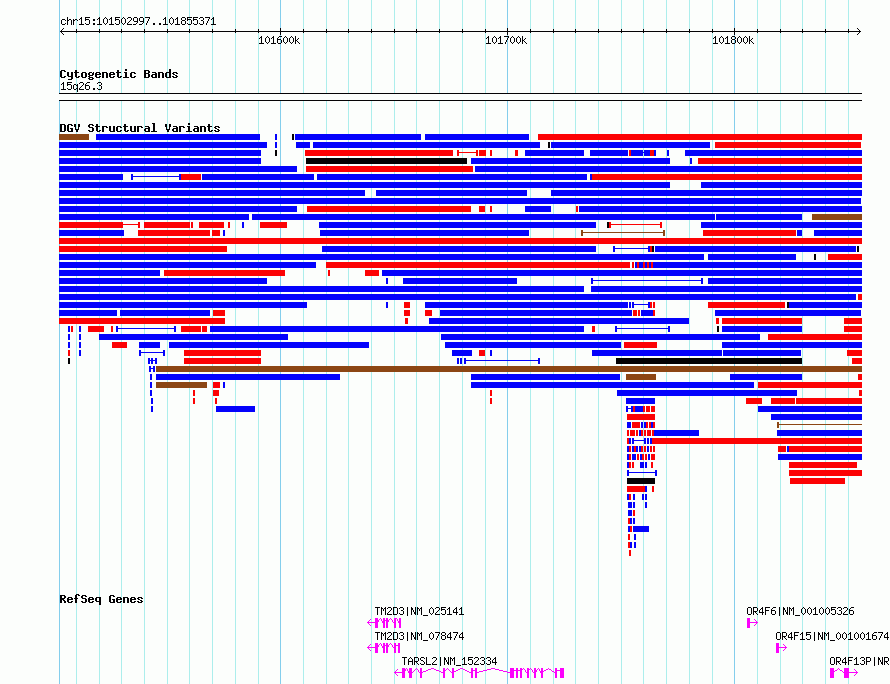Open the OR4F13P gene label
This screenshot has height=684, width=890.
coord(859,661)
